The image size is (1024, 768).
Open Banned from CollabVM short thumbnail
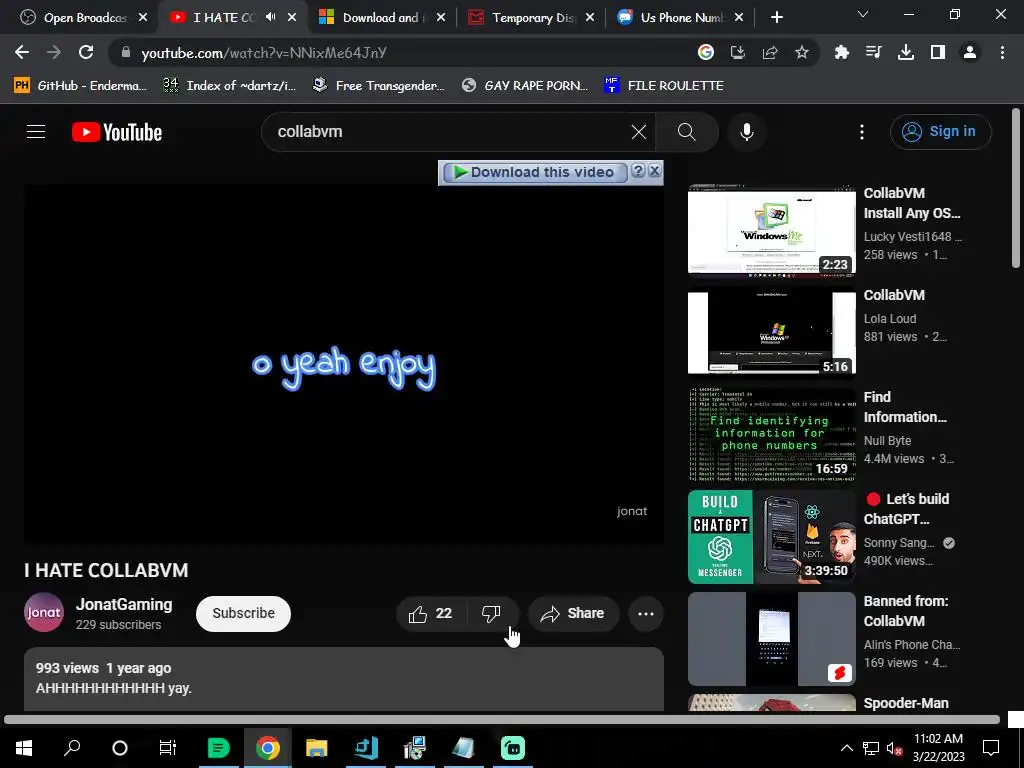[771, 639]
